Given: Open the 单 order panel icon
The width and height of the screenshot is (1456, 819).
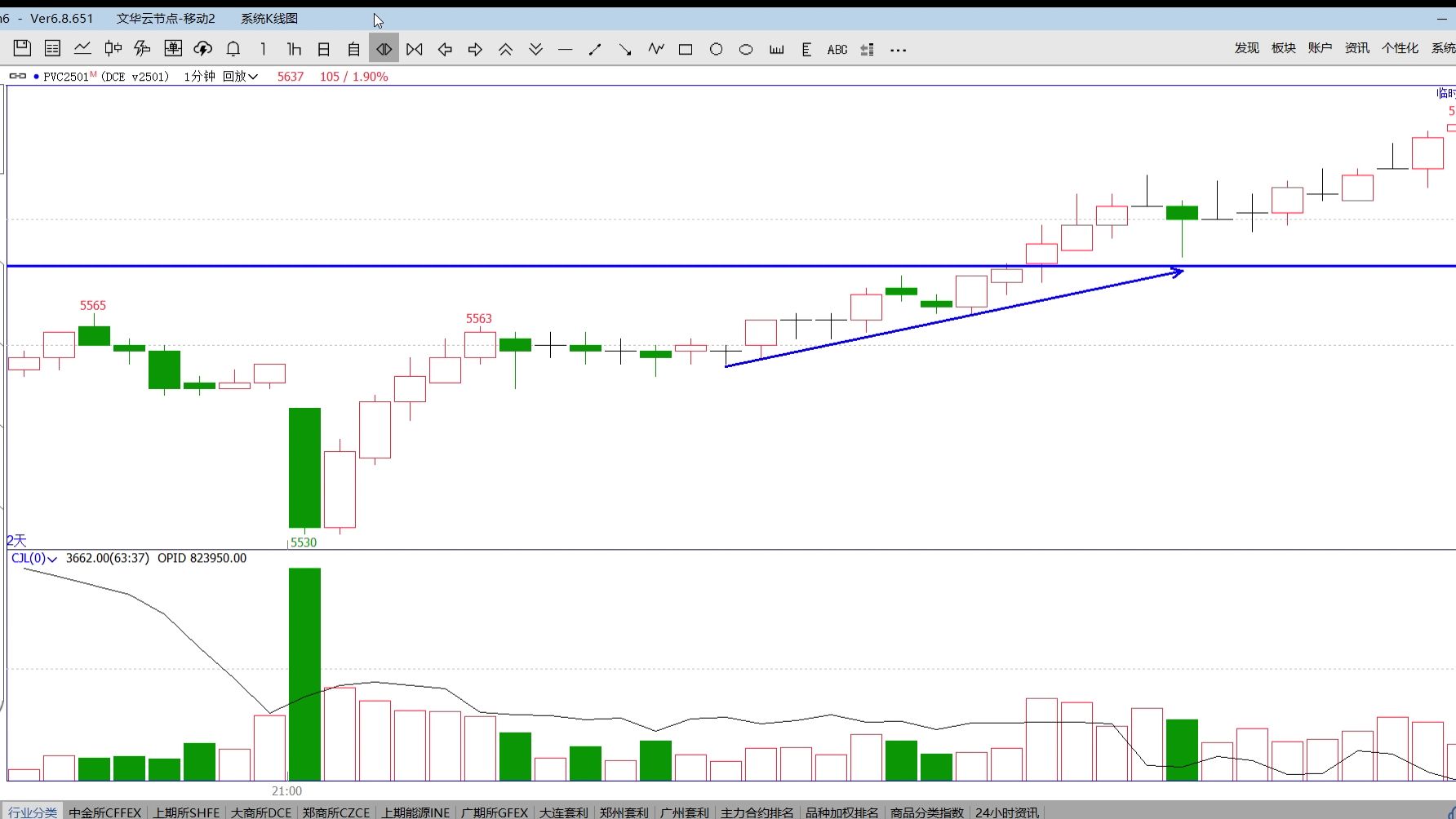Looking at the screenshot, I should pos(173,49).
